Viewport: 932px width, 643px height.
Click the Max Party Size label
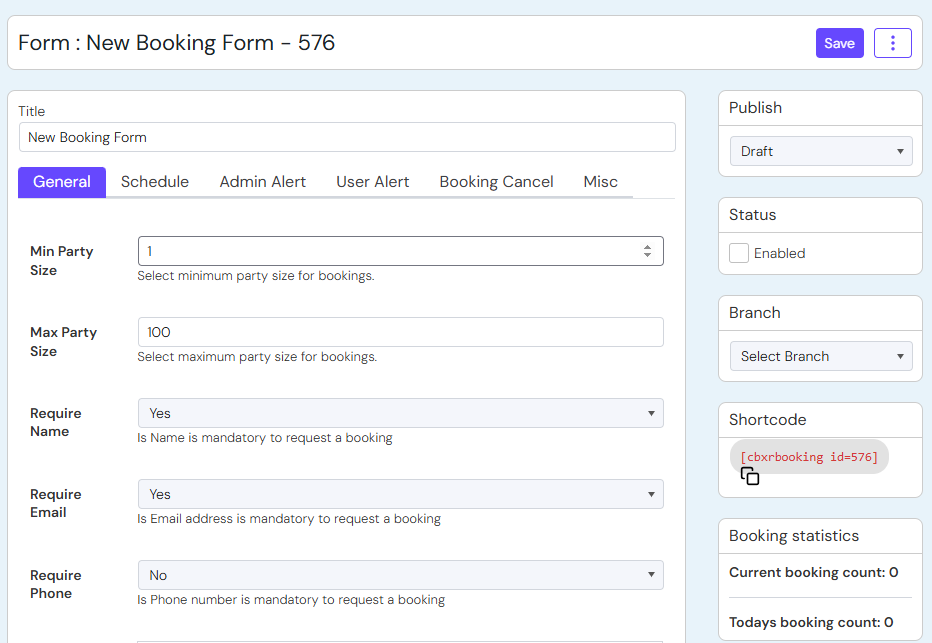pos(64,342)
